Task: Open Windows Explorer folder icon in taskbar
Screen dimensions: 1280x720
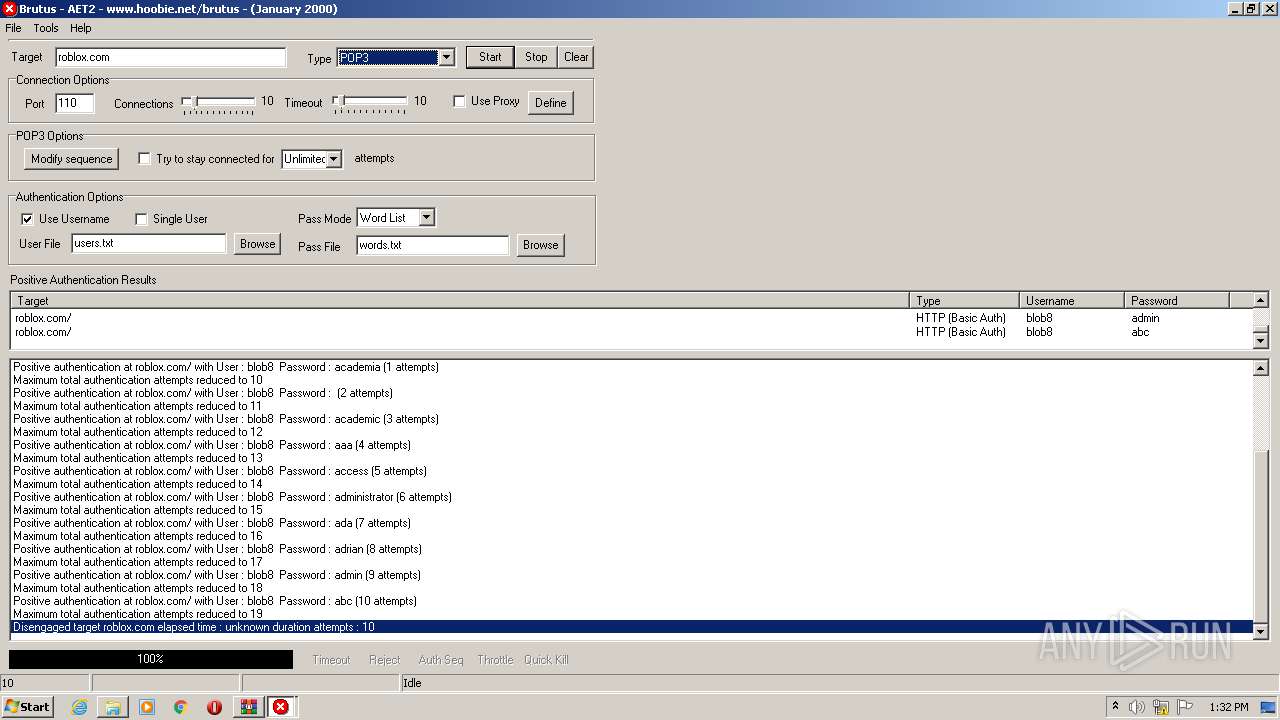Action: (113, 707)
